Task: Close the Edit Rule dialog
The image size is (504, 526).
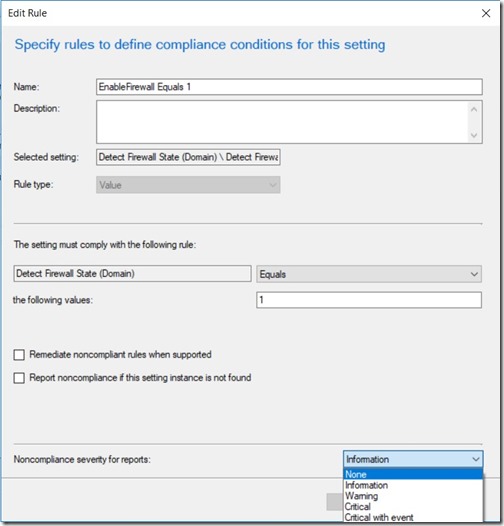Action: tap(486, 13)
